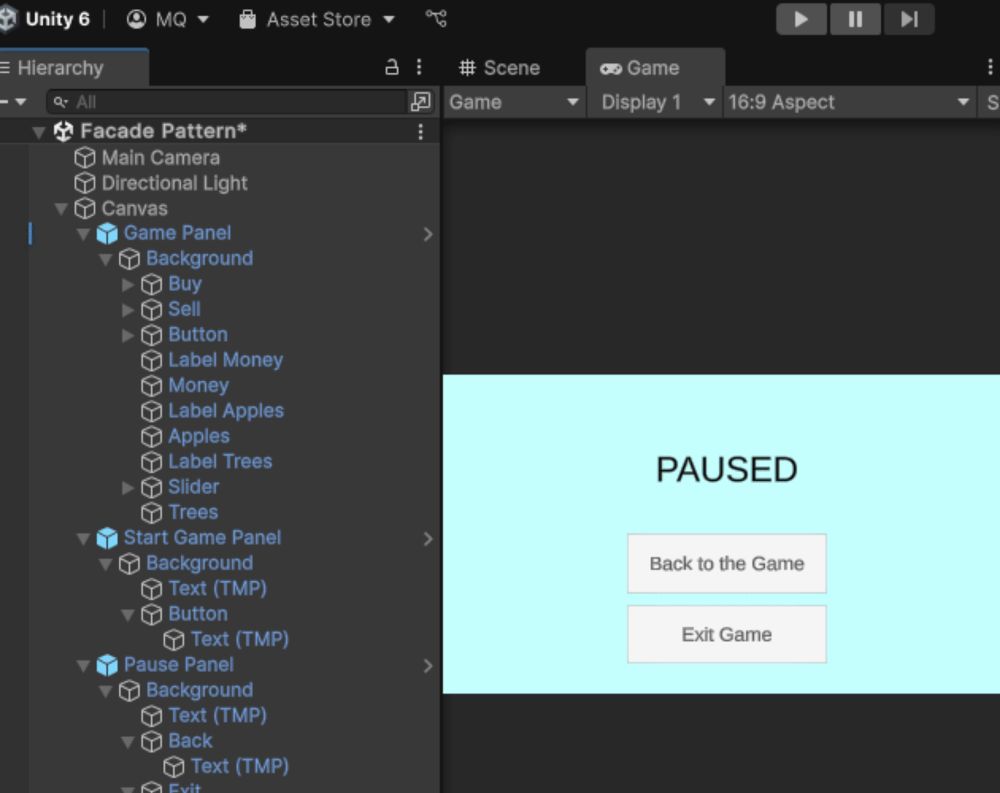Open the version control branch icon
Image resolution: width=1000 pixels, height=793 pixels.
(x=436, y=19)
